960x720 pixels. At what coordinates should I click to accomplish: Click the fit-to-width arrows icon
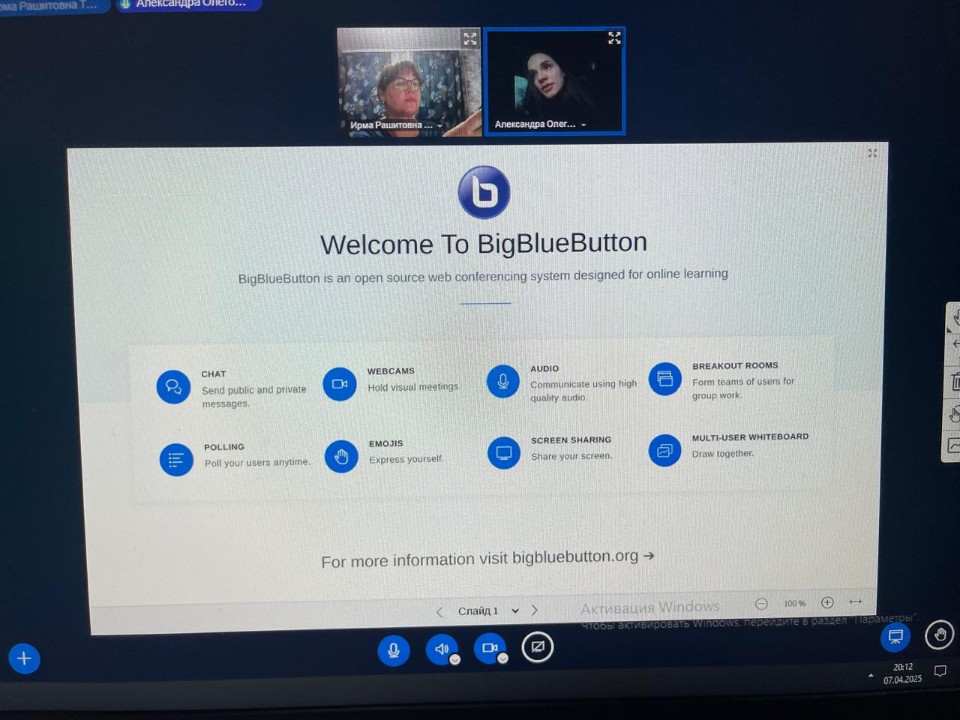coord(855,602)
